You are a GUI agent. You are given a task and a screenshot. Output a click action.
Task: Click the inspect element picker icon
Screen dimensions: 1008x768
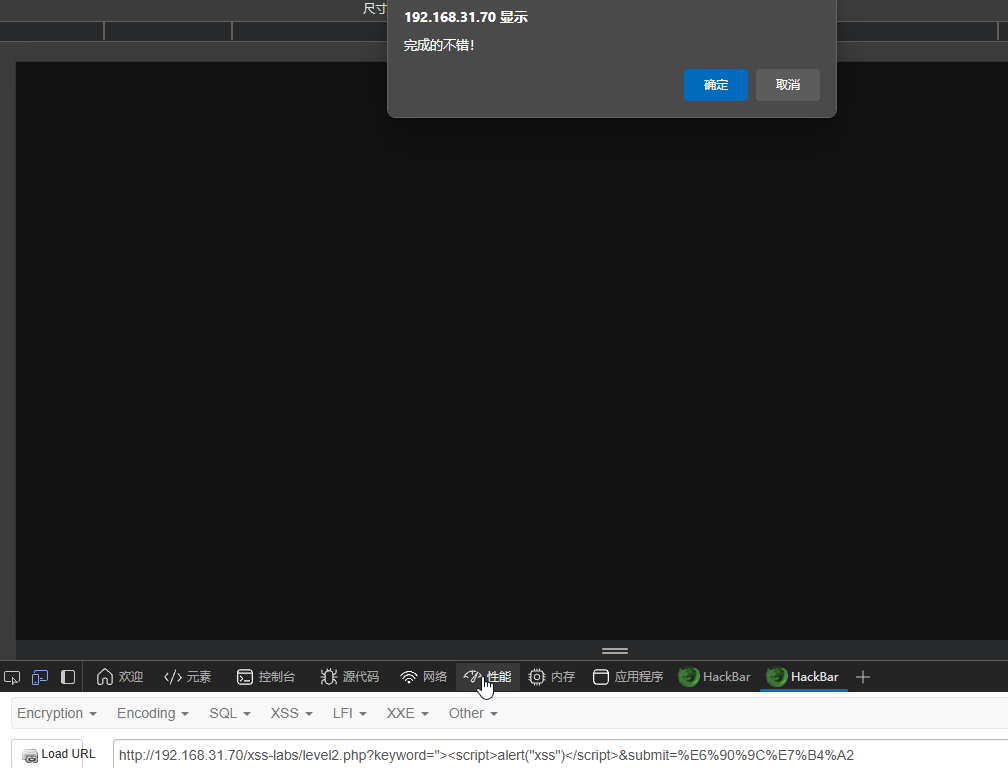point(12,677)
